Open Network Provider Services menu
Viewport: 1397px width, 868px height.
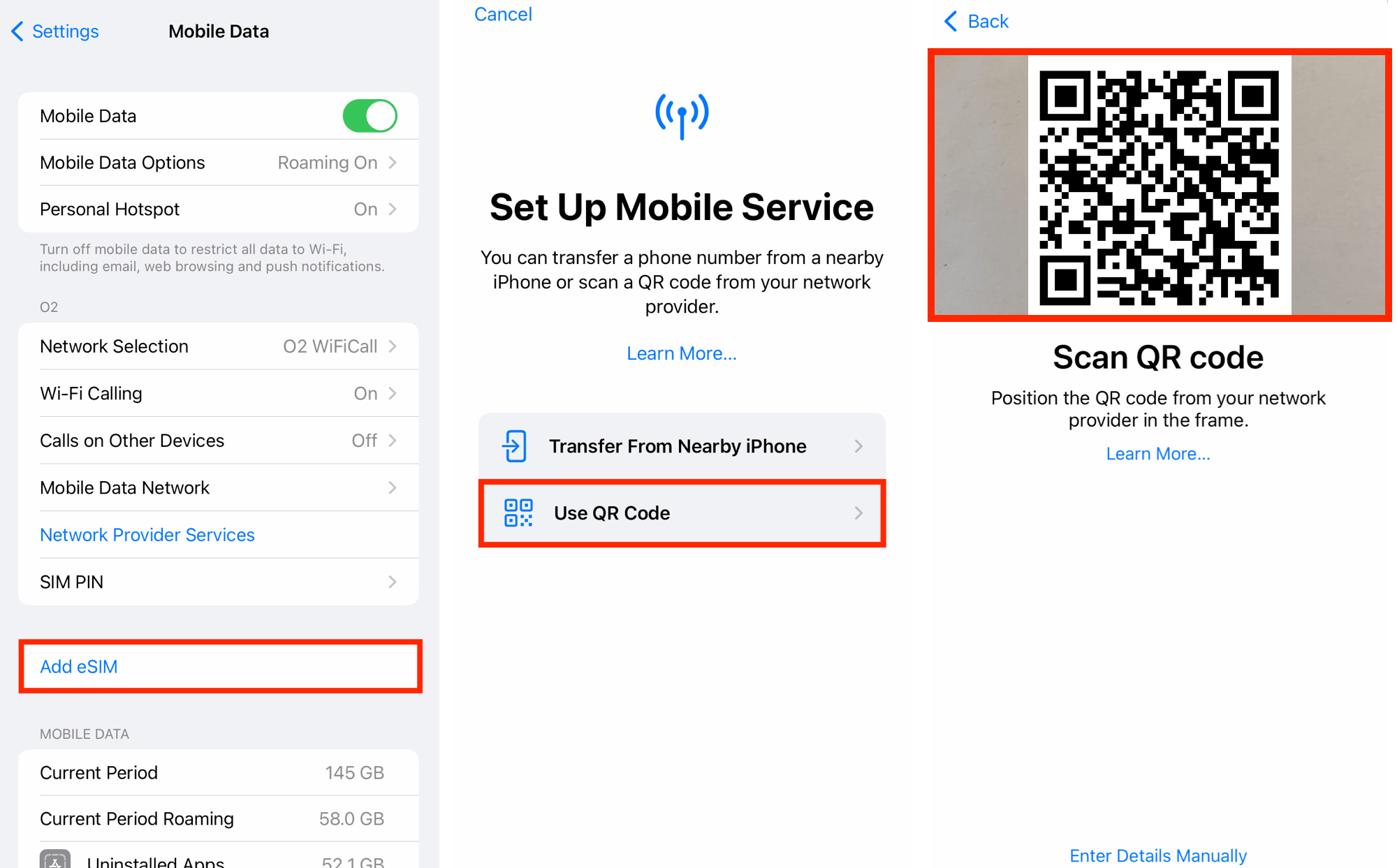(x=147, y=534)
